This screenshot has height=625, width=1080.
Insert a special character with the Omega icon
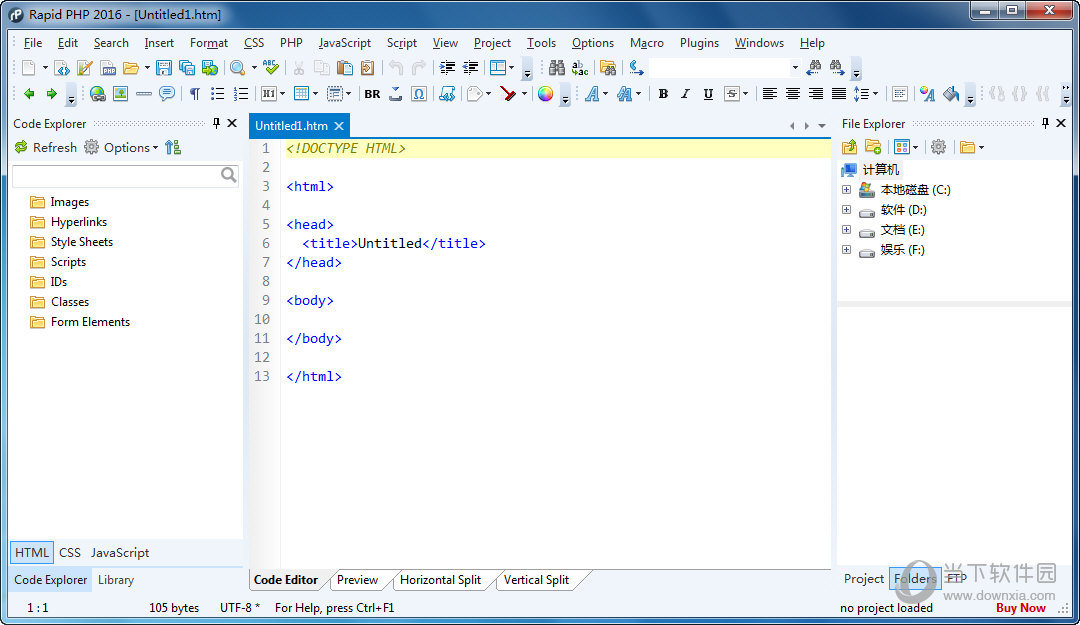[419, 94]
